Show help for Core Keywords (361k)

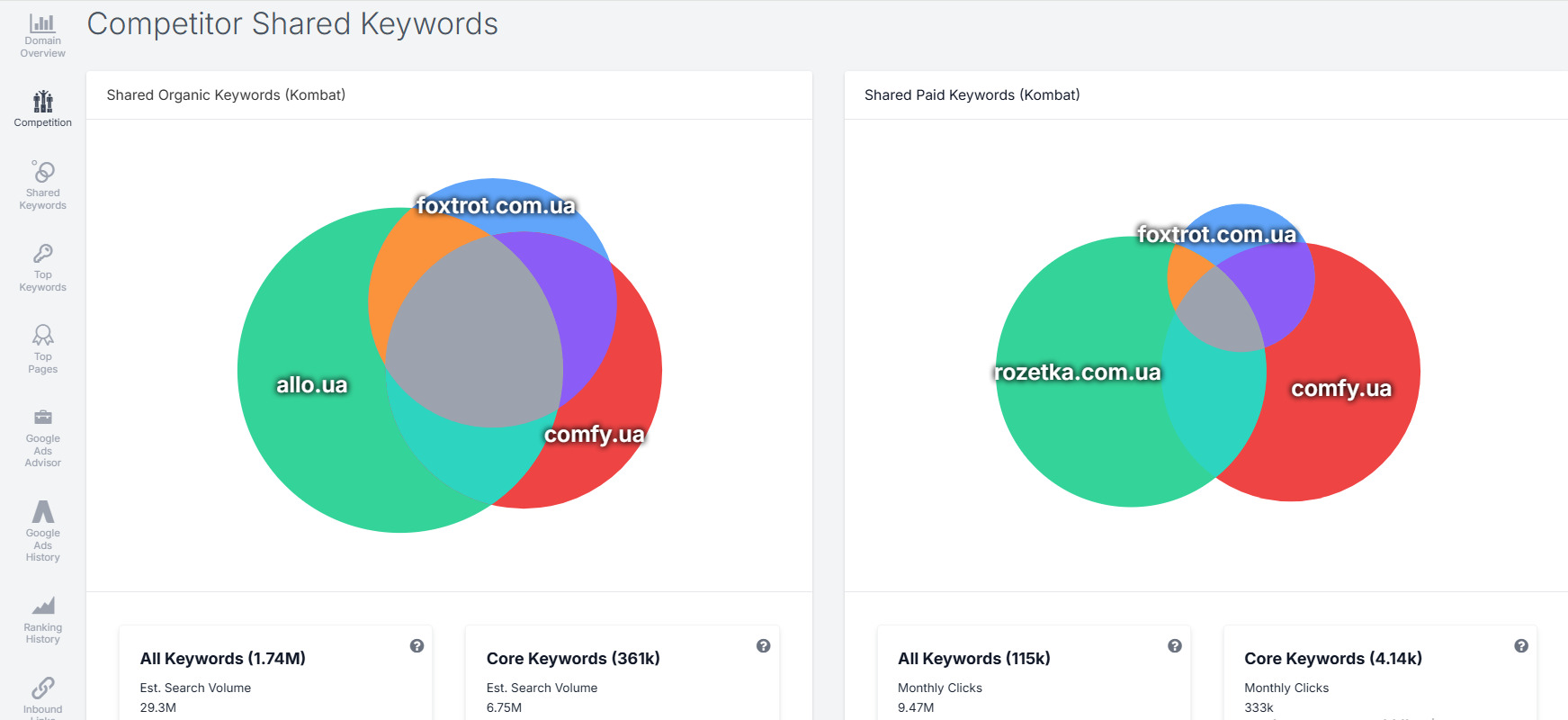pos(763,645)
